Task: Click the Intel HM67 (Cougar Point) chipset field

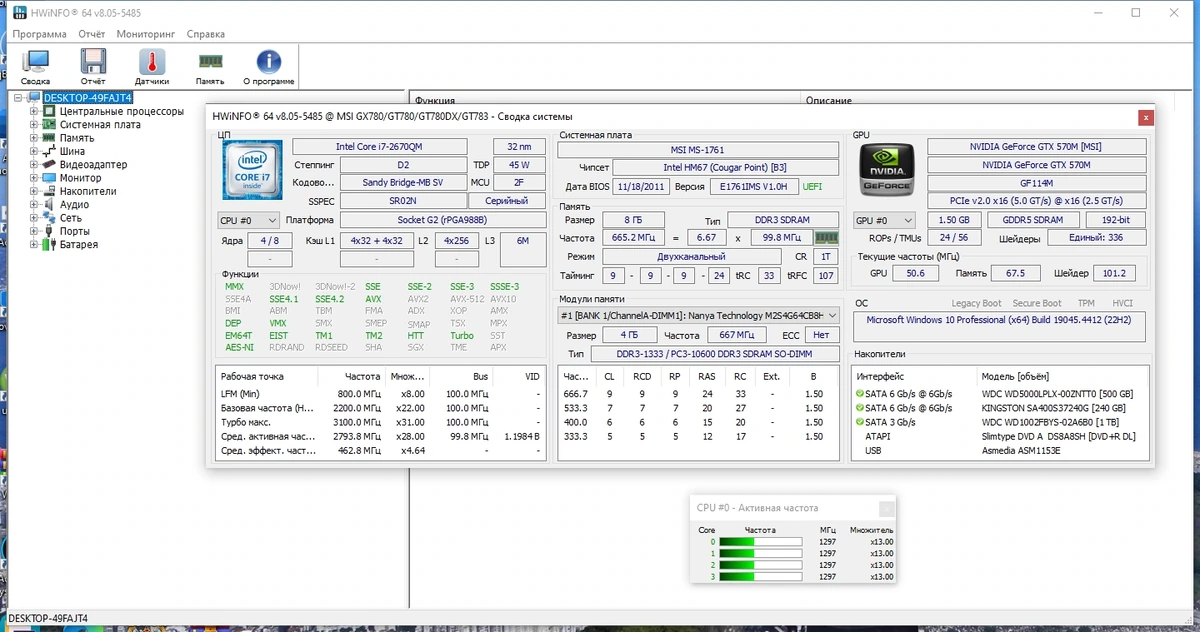Action: tap(725, 167)
